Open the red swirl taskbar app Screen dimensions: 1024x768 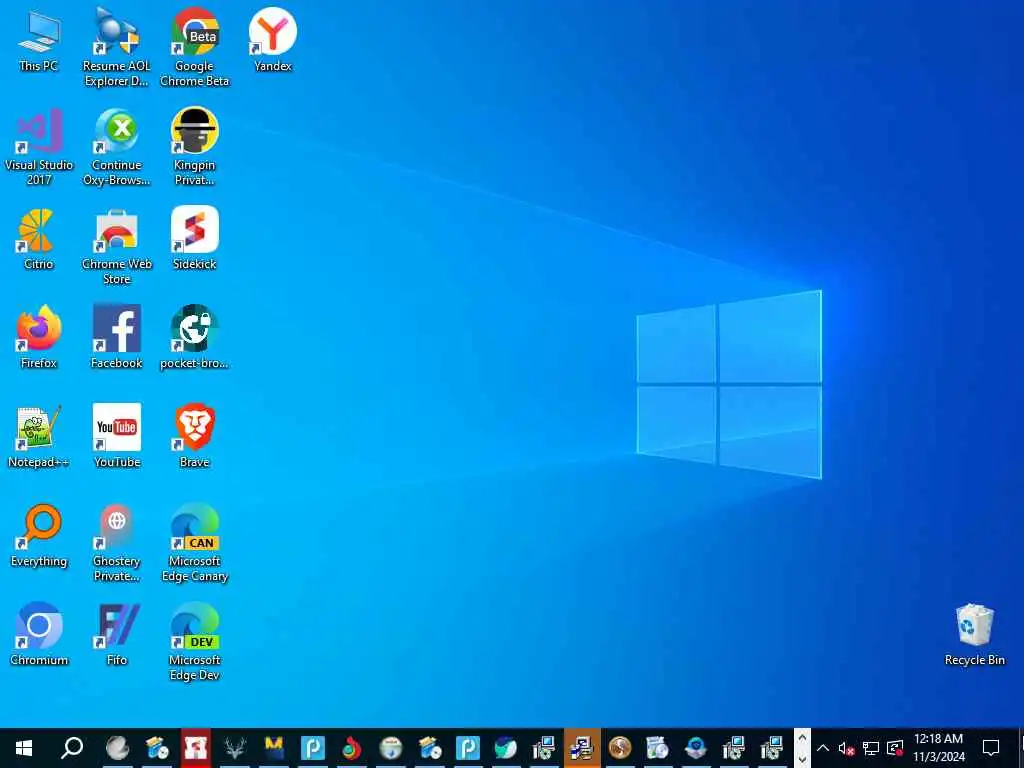coord(351,748)
